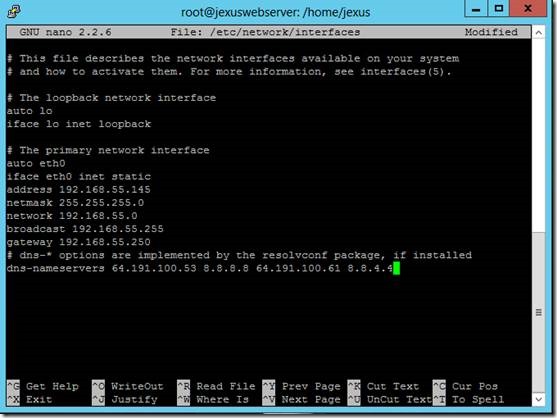Click the ^O WriteOut shortcut
The width and height of the screenshot is (557, 418).
pos(128,386)
